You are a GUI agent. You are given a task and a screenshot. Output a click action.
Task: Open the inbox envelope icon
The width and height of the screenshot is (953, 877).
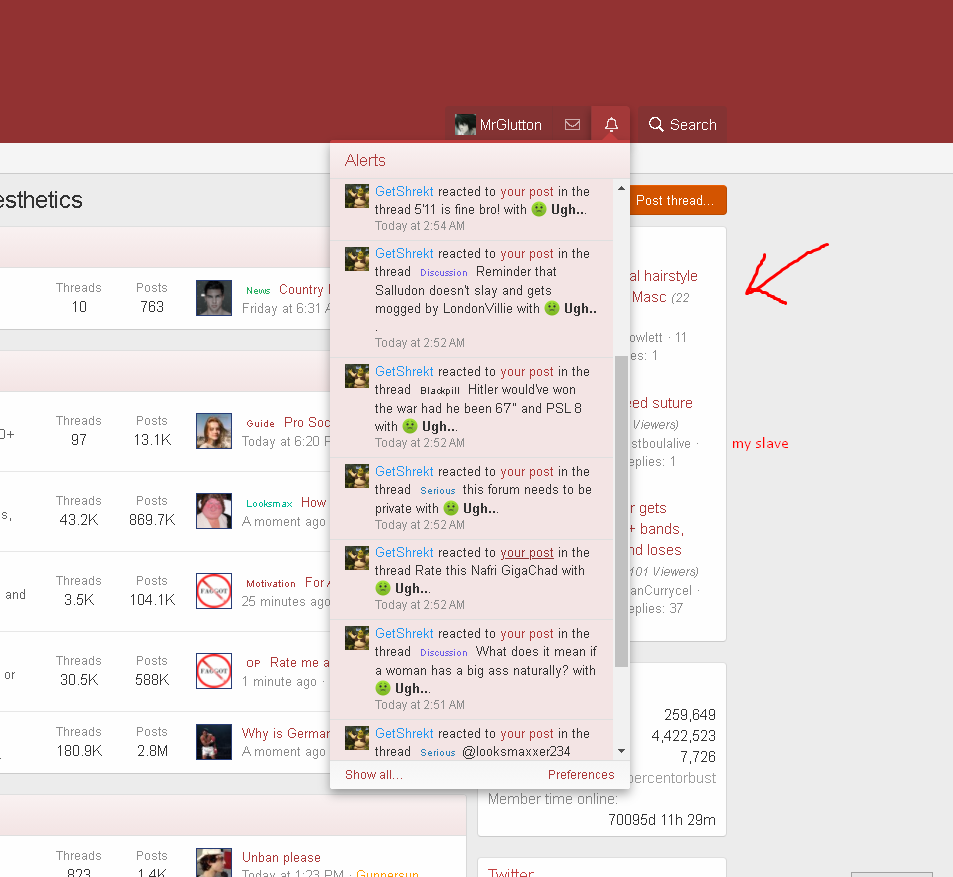point(572,125)
